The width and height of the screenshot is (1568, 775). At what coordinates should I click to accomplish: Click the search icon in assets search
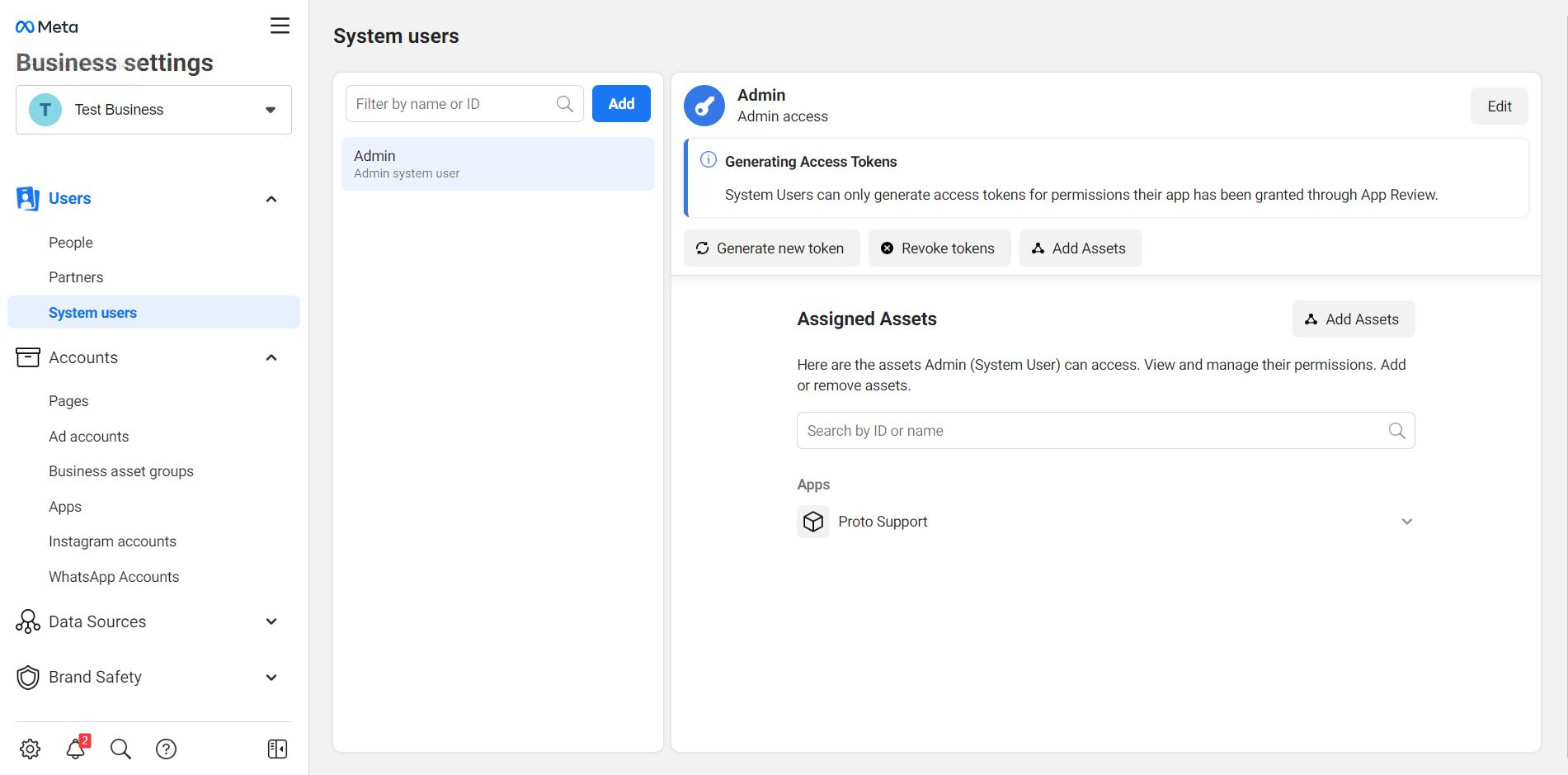(x=1396, y=431)
